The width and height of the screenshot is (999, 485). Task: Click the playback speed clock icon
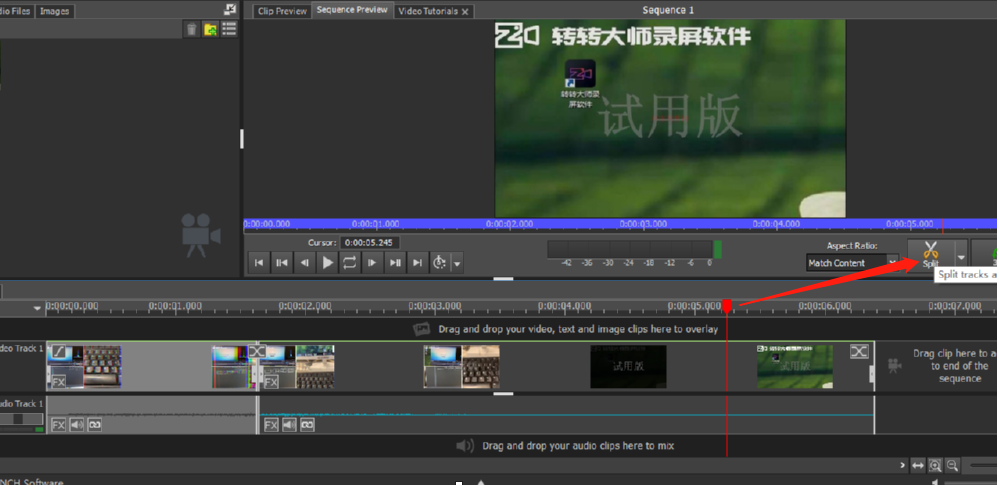click(x=440, y=262)
